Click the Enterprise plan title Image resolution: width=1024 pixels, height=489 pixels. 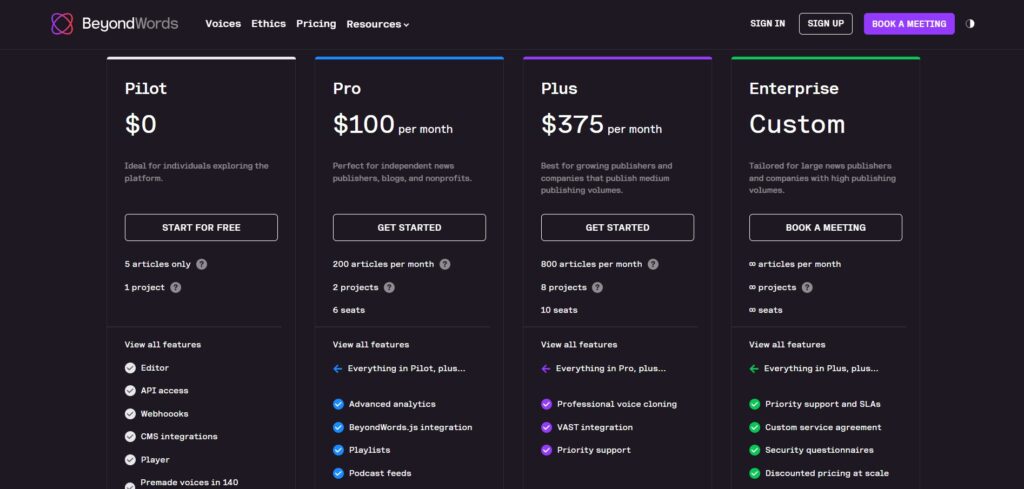pyautogui.click(x=793, y=88)
